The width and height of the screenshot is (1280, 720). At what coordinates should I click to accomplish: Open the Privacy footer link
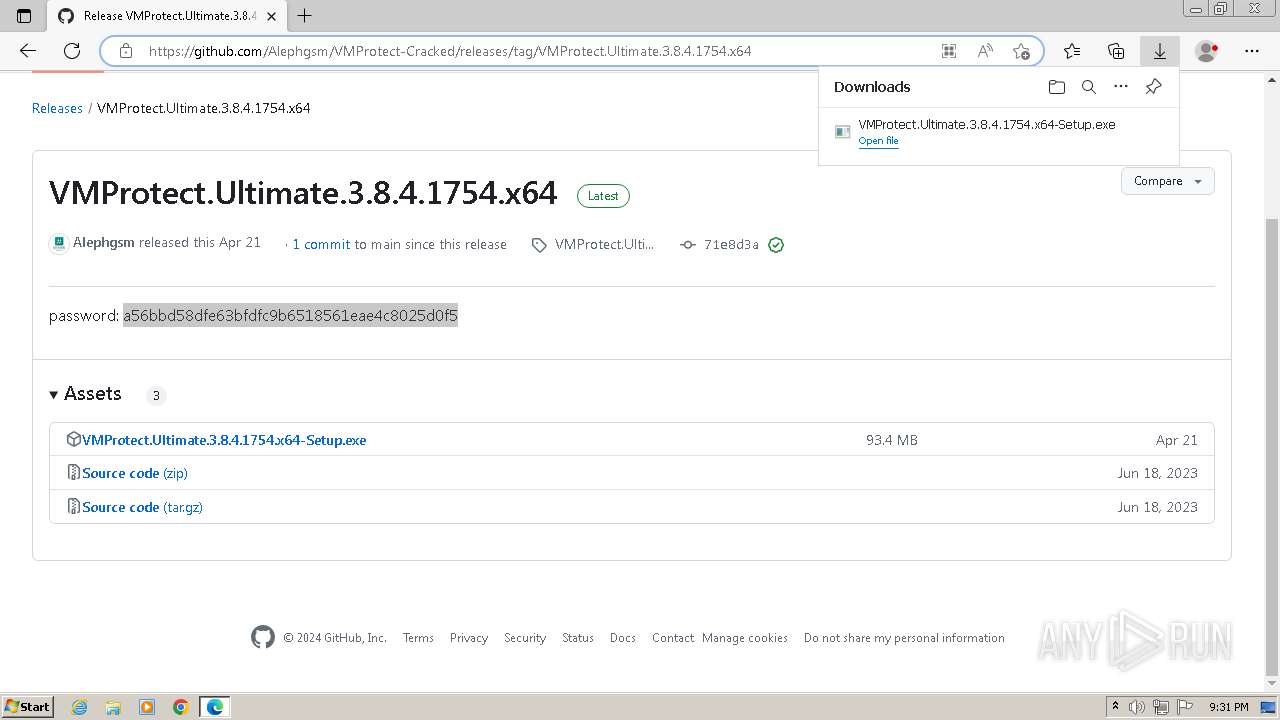pos(469,638)
